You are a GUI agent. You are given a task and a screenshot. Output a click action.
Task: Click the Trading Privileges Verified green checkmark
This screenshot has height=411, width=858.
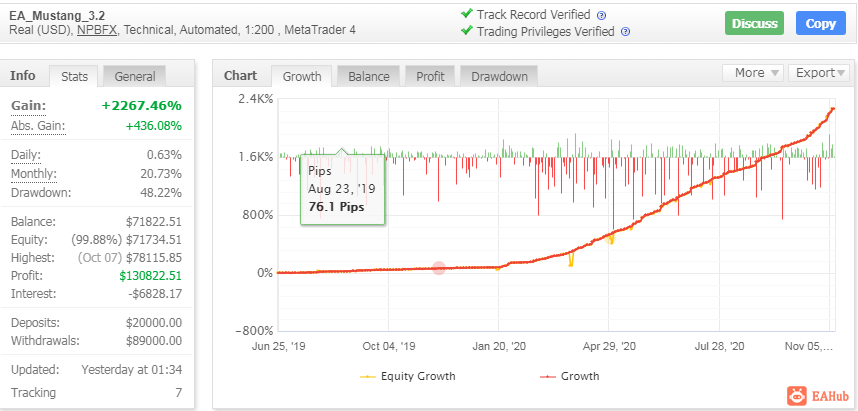coord(466,30)
